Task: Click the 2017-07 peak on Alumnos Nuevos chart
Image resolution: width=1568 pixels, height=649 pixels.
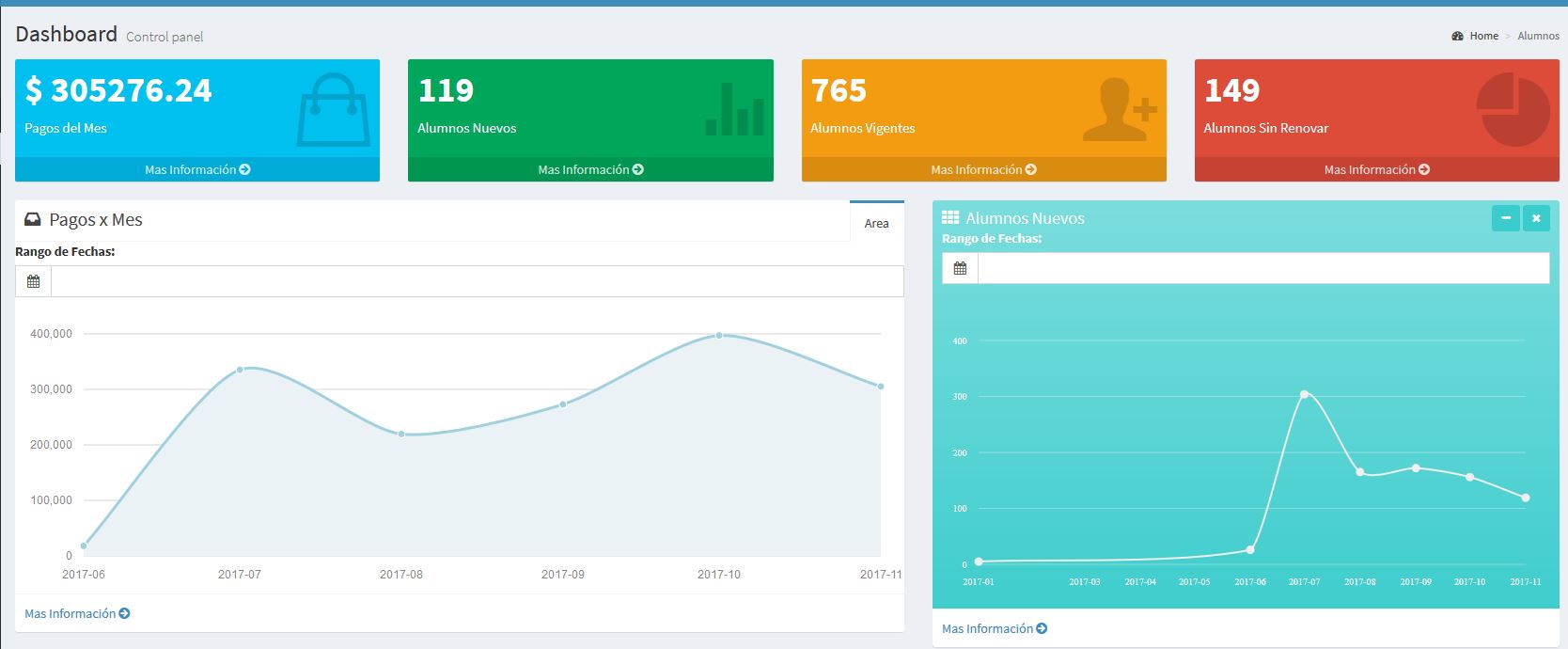Action: (x=1304, y=394)
